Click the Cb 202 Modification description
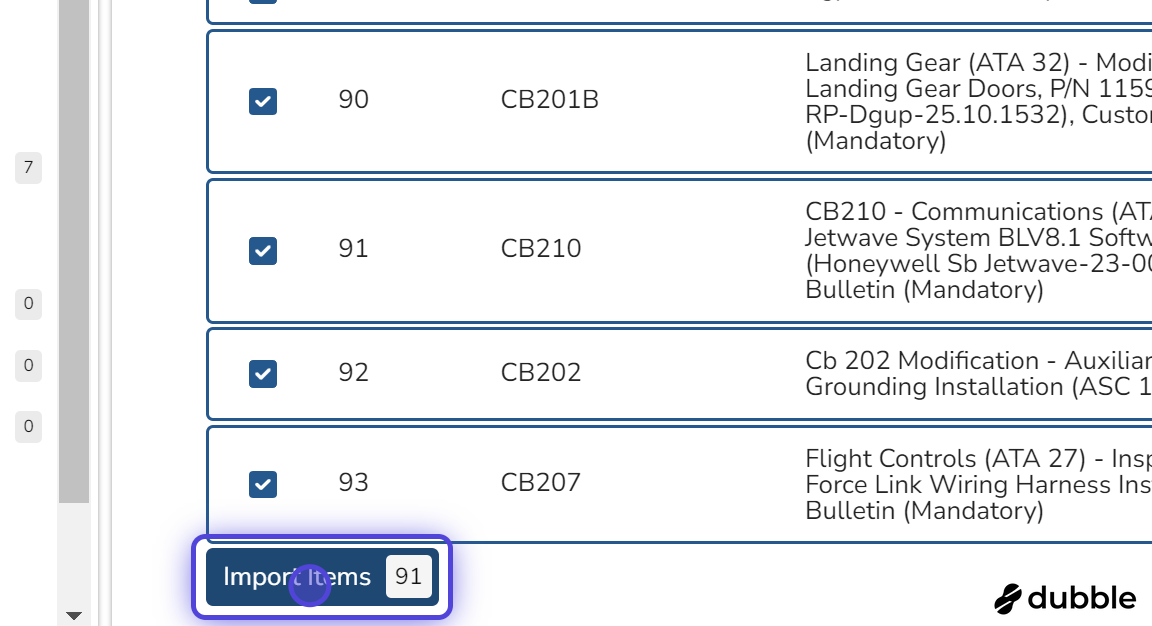 [979, 374]
